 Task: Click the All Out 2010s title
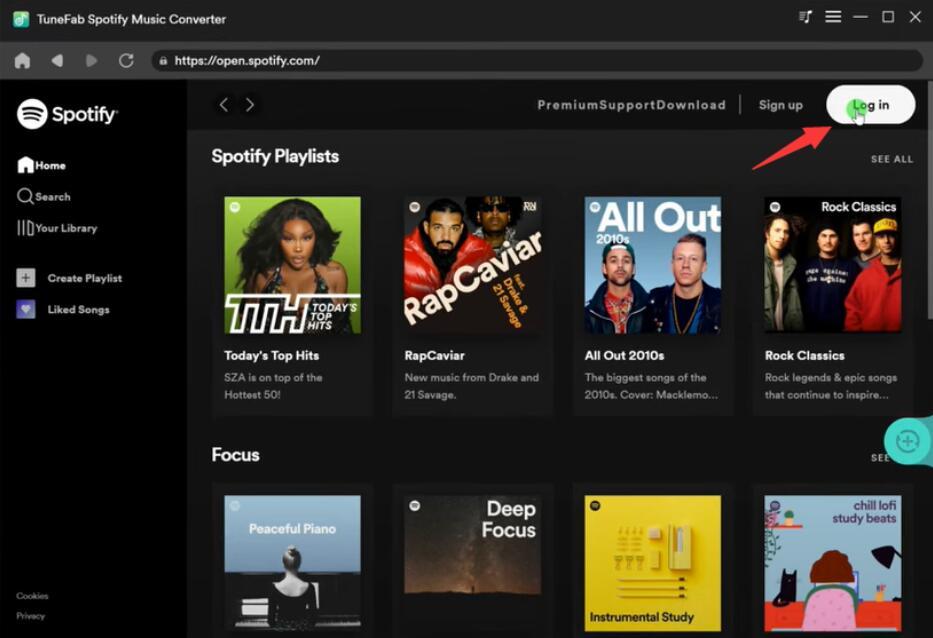click(x=624, y=355)
